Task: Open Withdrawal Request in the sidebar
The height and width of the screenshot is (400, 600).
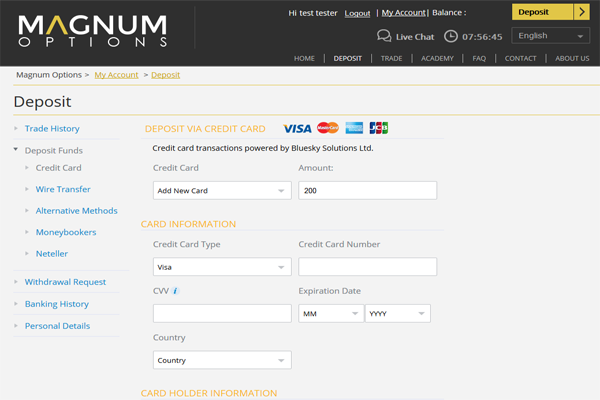Action: (x=65, y=282)
